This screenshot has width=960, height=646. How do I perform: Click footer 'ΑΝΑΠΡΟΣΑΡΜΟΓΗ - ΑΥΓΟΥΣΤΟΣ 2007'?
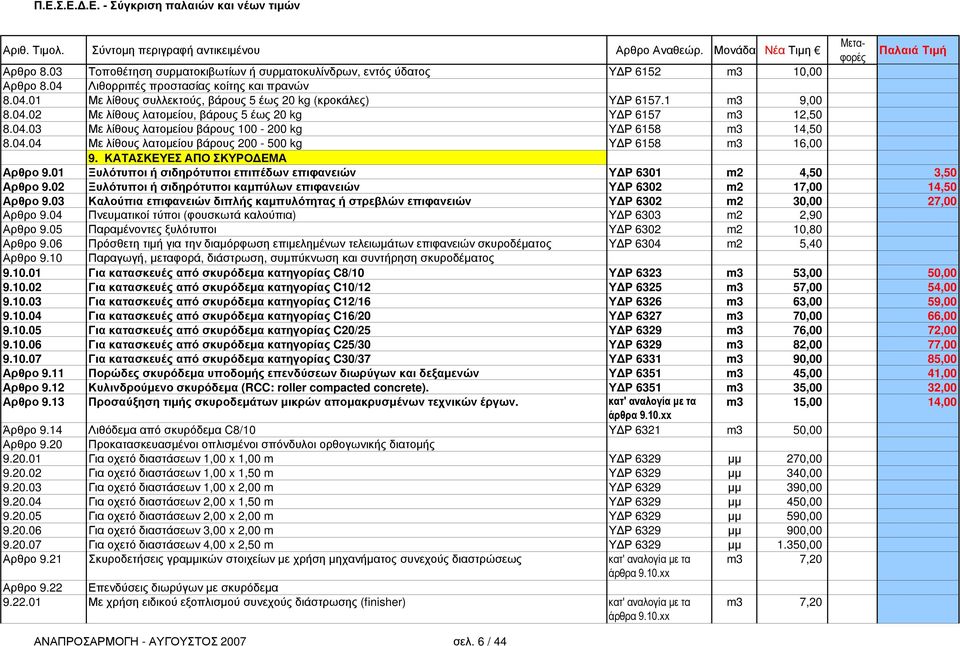point(140,641)
